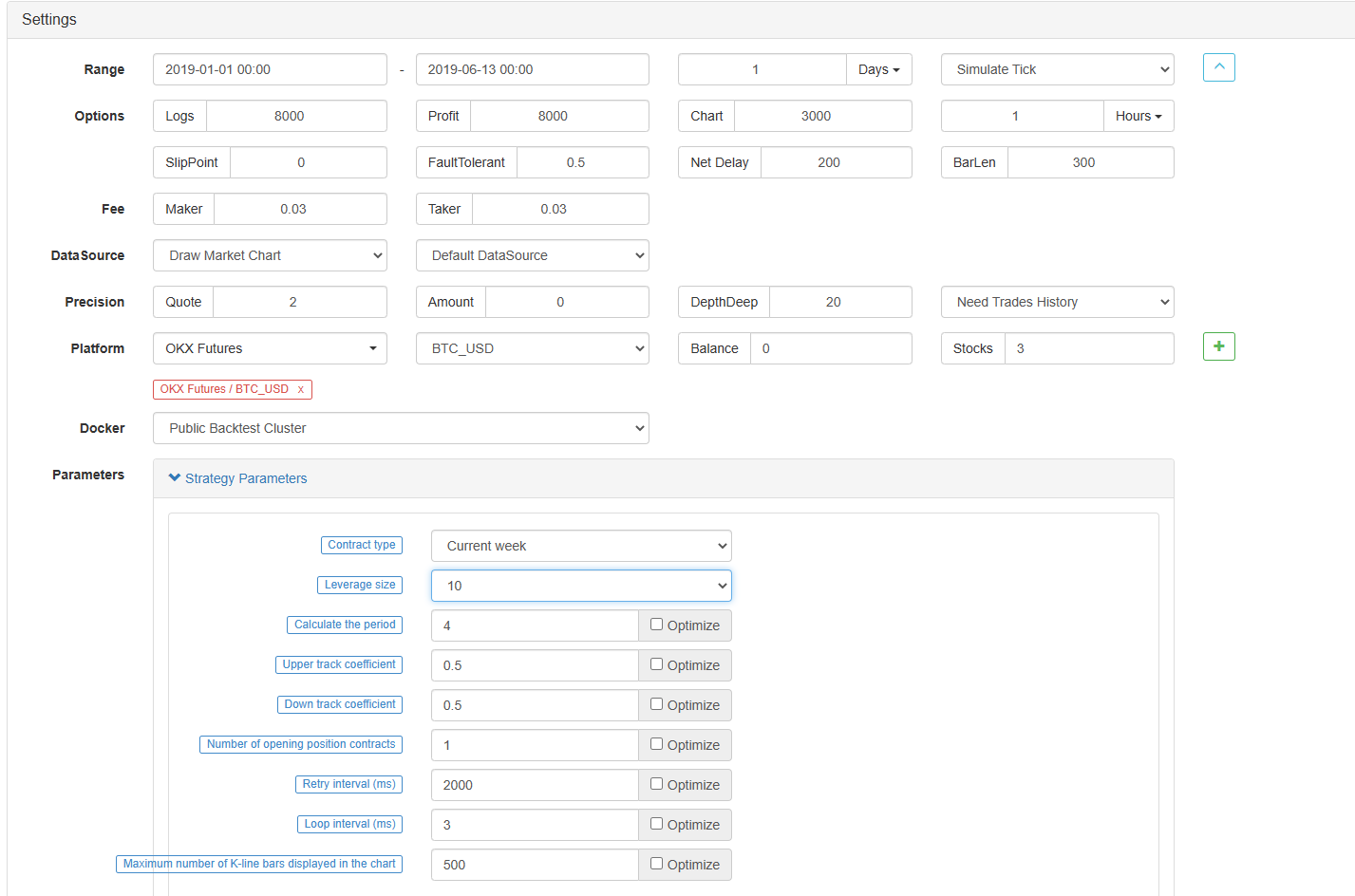Image resolution: width=1355 pixels, height=896 pixels.
Task: Open the Leverage size dropdown showing 10
Action: coord(581,586)
